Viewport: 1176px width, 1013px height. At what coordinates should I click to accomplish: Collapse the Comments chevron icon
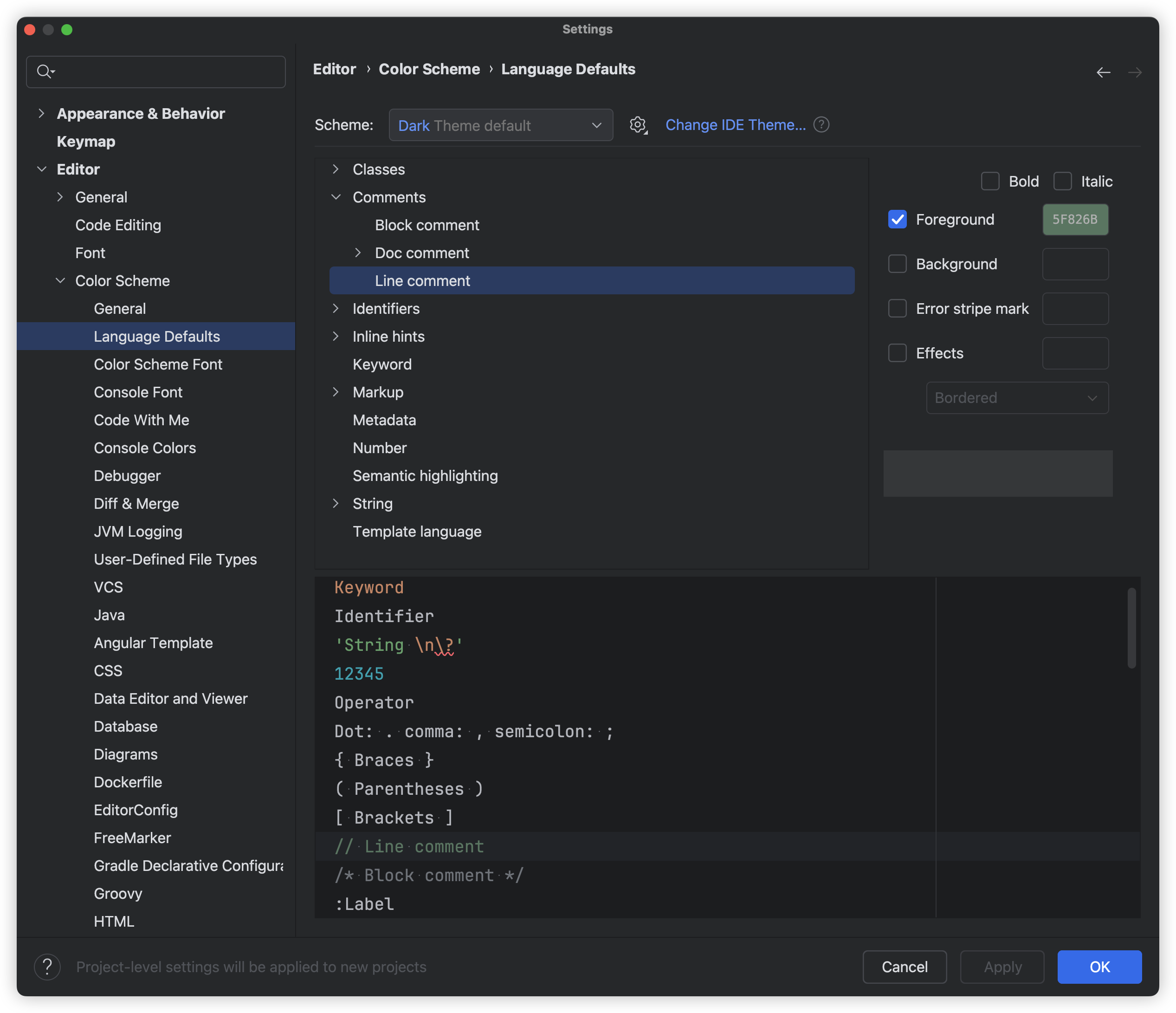(336, 197)
